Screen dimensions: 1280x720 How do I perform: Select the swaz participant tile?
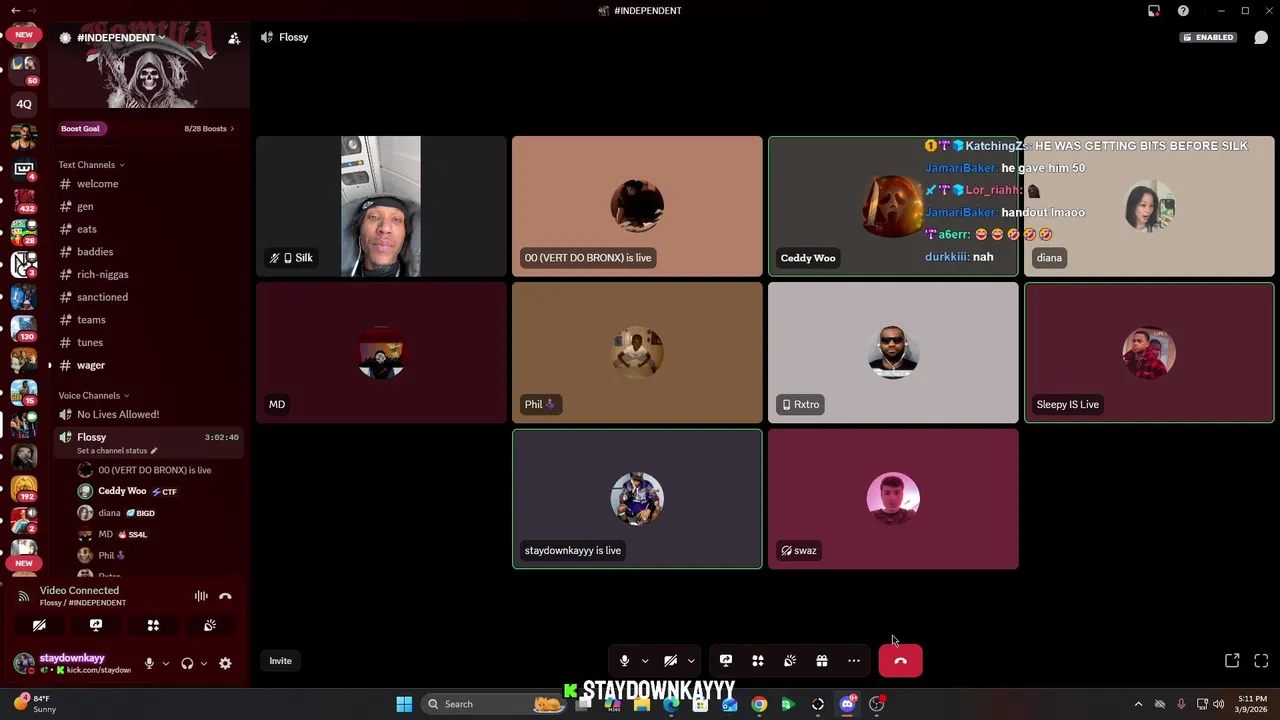click(893, 499)
